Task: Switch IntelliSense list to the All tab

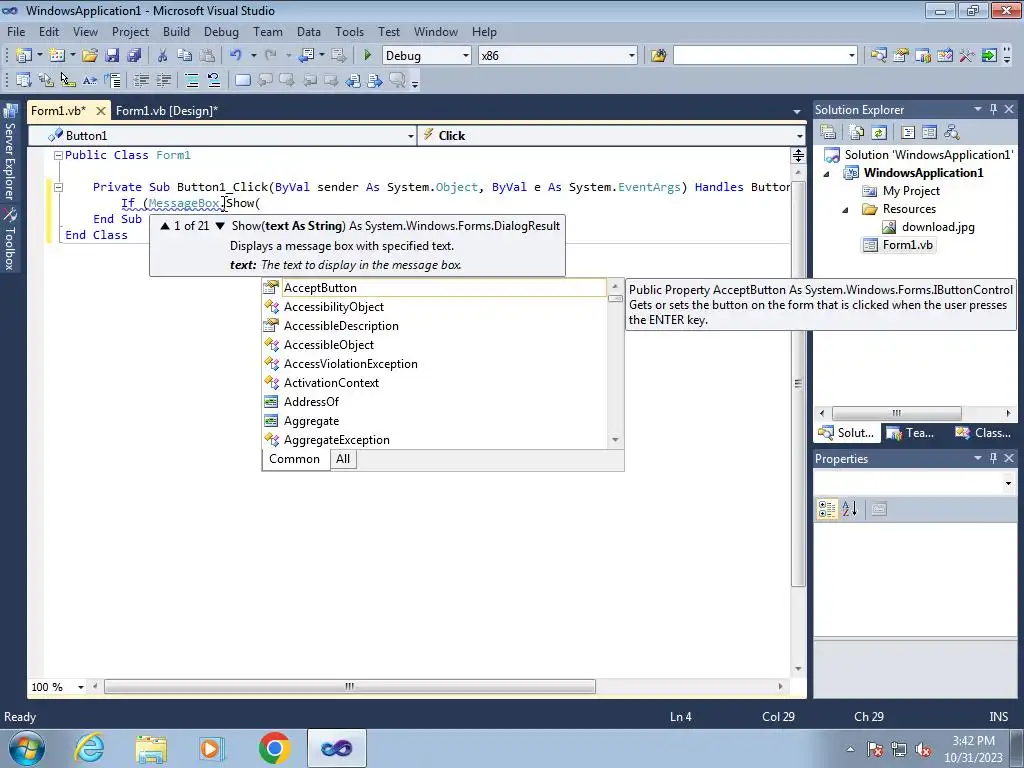Action: pos(343,459)
